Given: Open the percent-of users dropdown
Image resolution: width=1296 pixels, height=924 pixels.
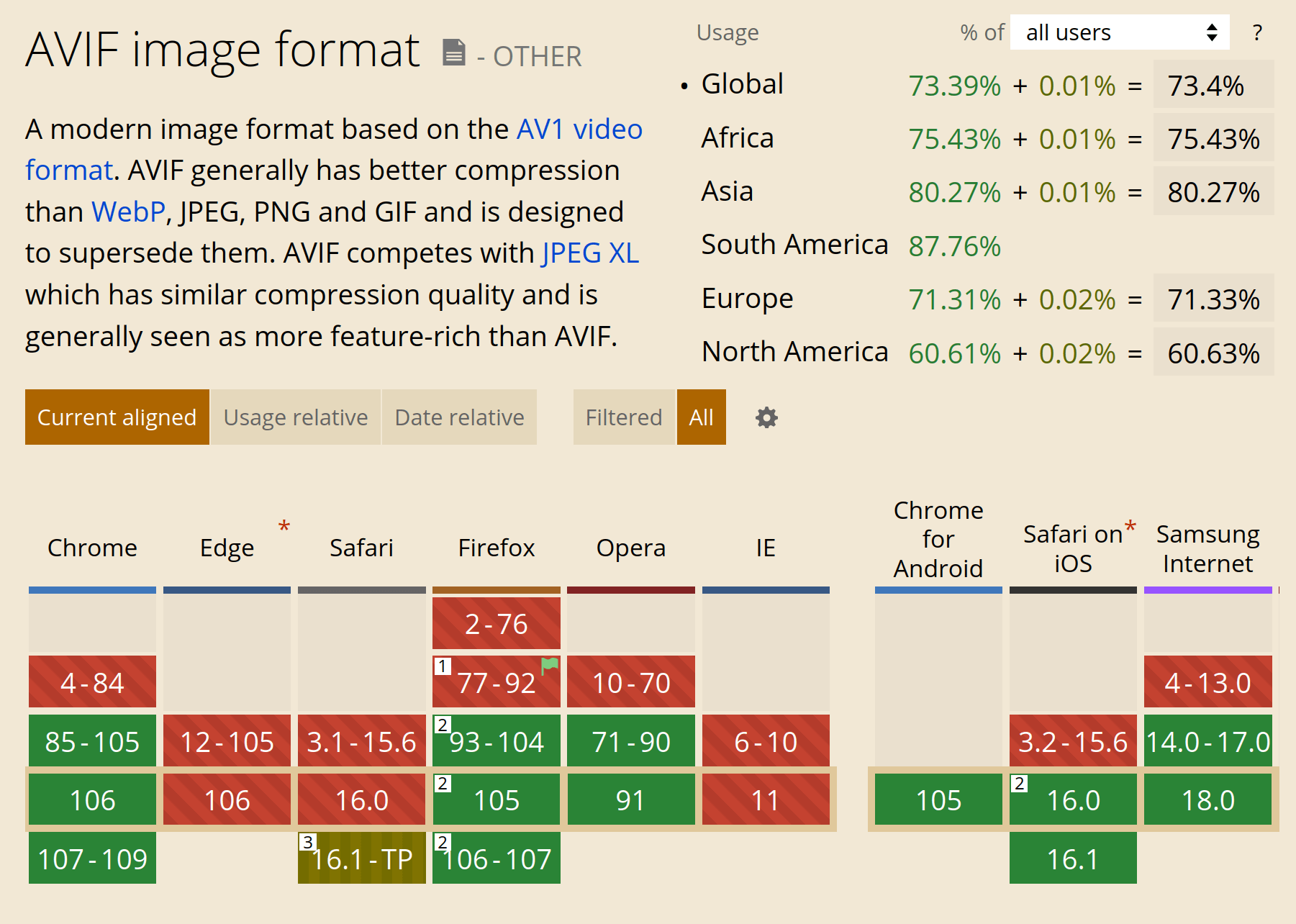Looking at the screenshot, I should coord(1119,32).
